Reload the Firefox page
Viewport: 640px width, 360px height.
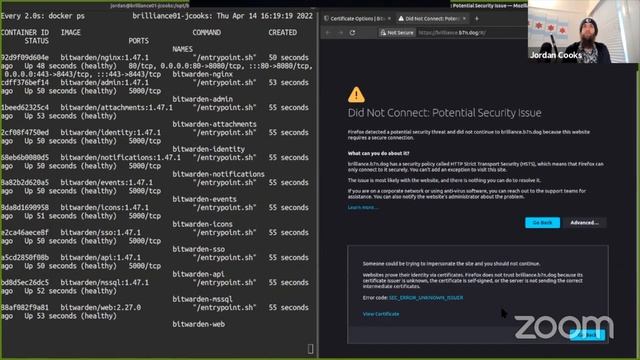coord(352,33)
